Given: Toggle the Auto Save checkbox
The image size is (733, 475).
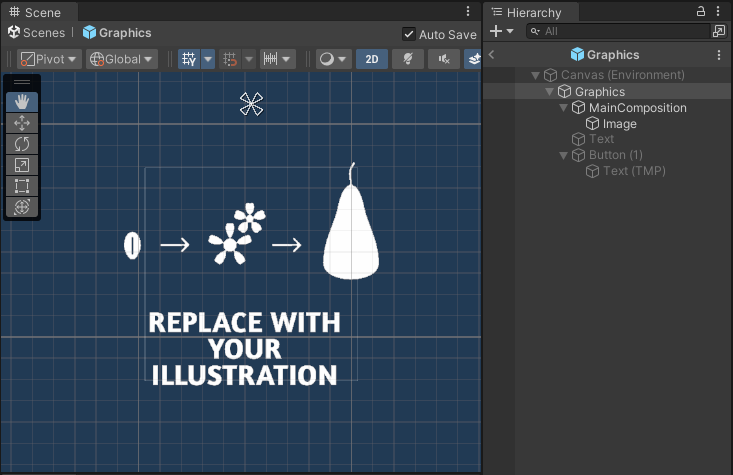Looking at the screenshot, I should (408, 34).
